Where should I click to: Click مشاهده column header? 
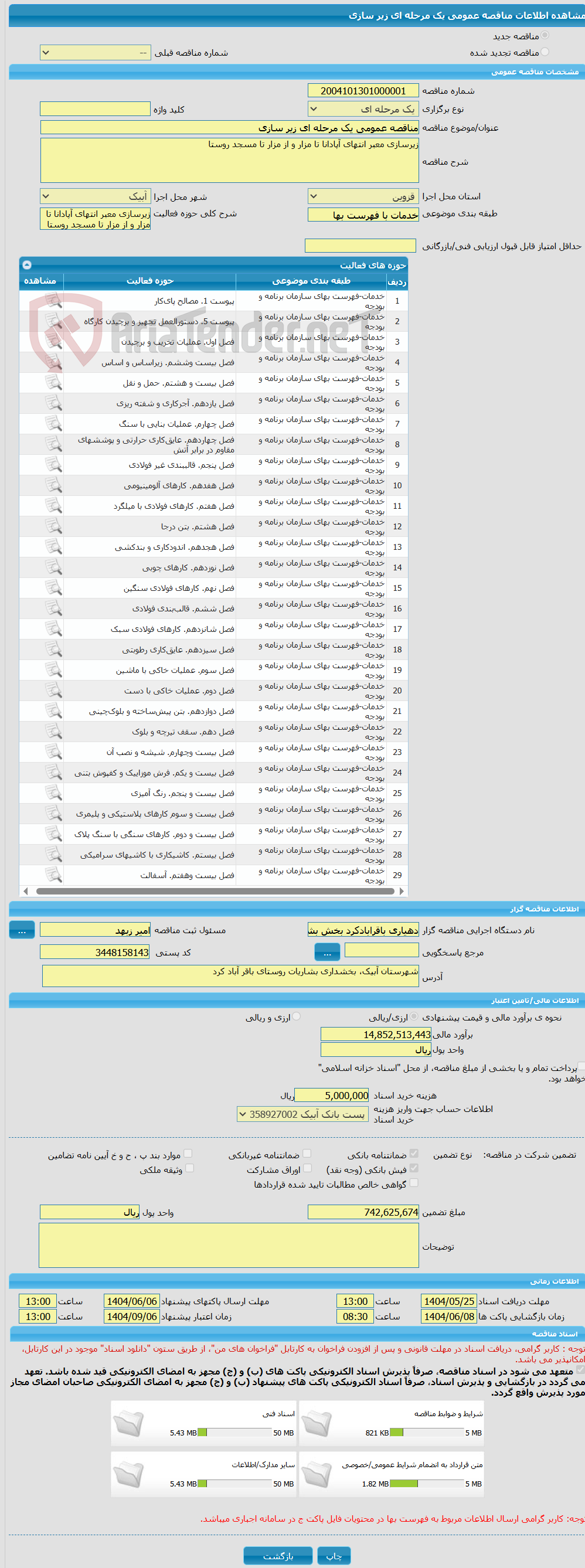(41, 281)
